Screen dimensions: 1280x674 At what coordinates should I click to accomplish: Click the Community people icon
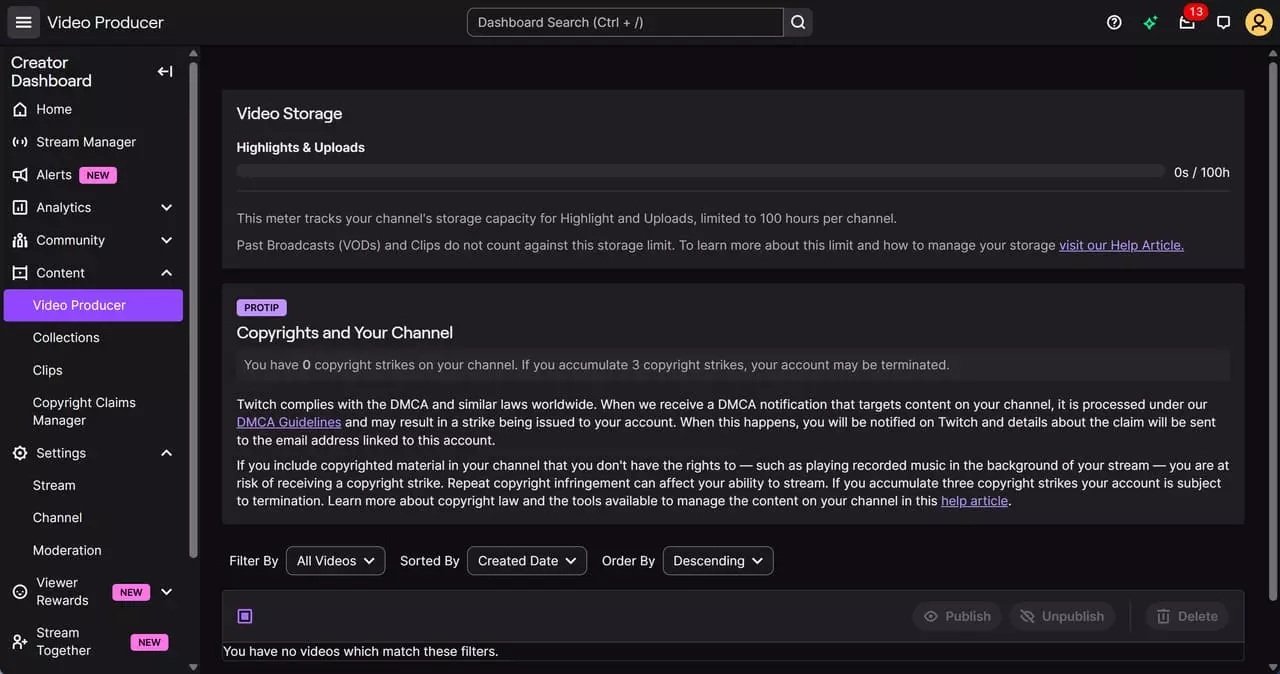(20, 240)
